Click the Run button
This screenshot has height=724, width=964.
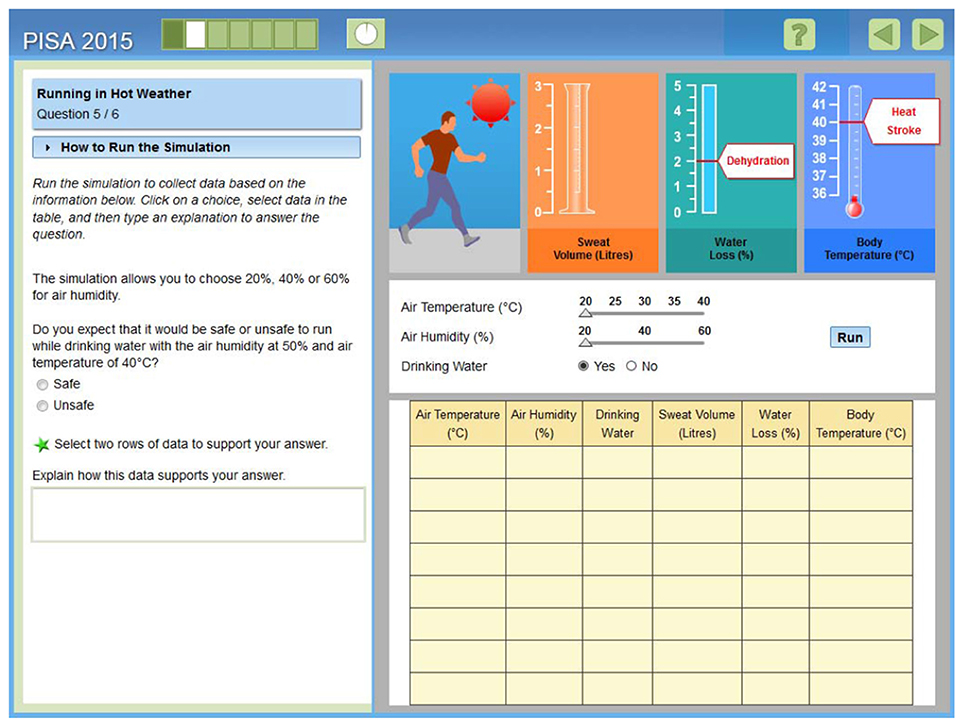click(x=850, y=337)
